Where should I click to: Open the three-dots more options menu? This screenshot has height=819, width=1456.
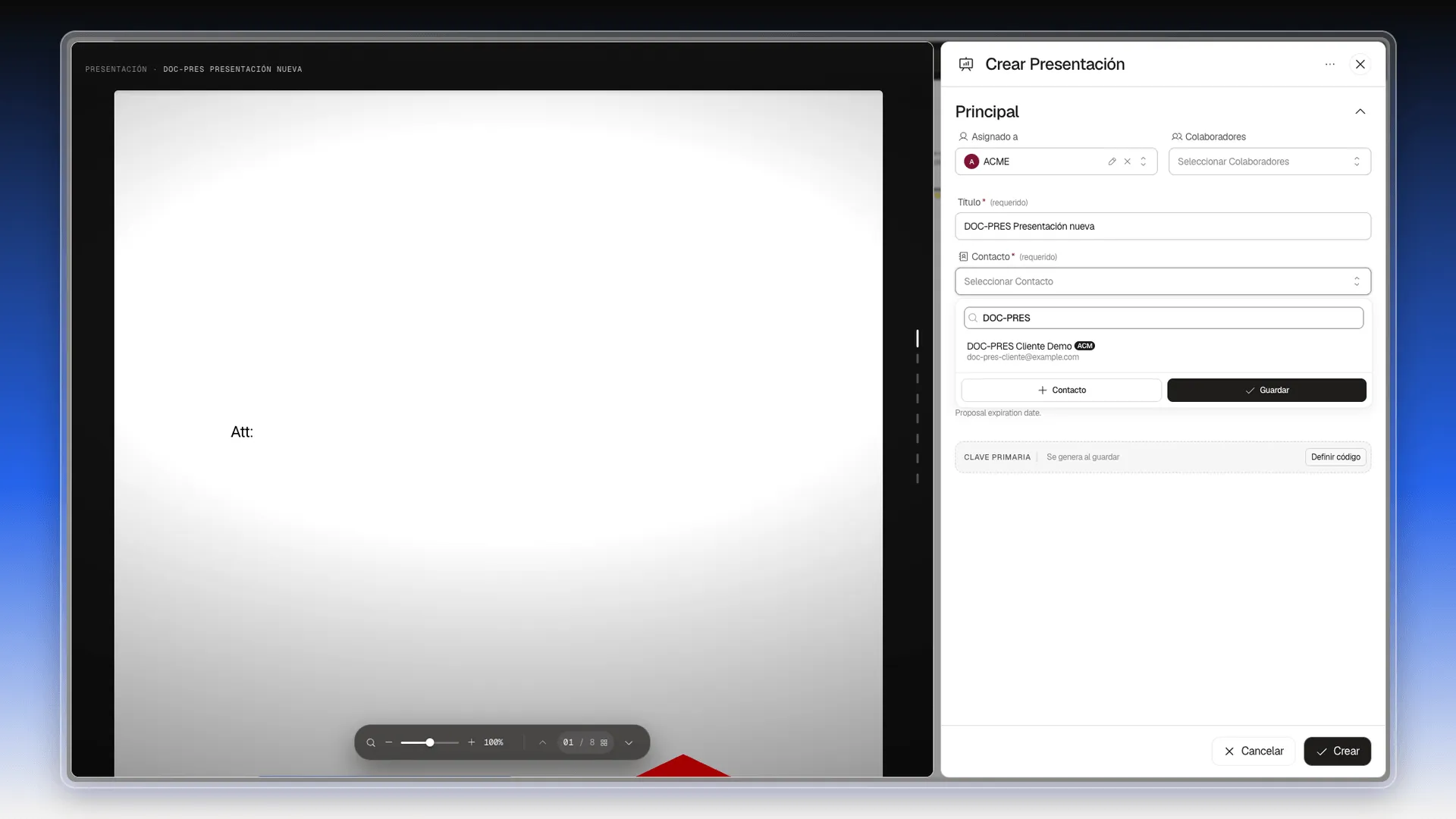click(x=1330, y=64)
